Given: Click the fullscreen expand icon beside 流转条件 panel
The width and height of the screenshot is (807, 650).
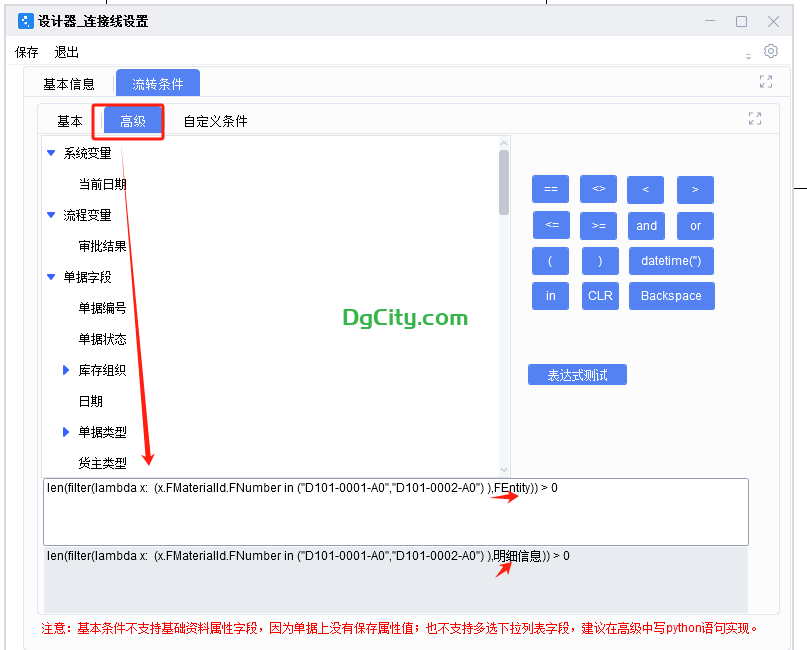Looking at the screenshot, I should tap(766, 81).
